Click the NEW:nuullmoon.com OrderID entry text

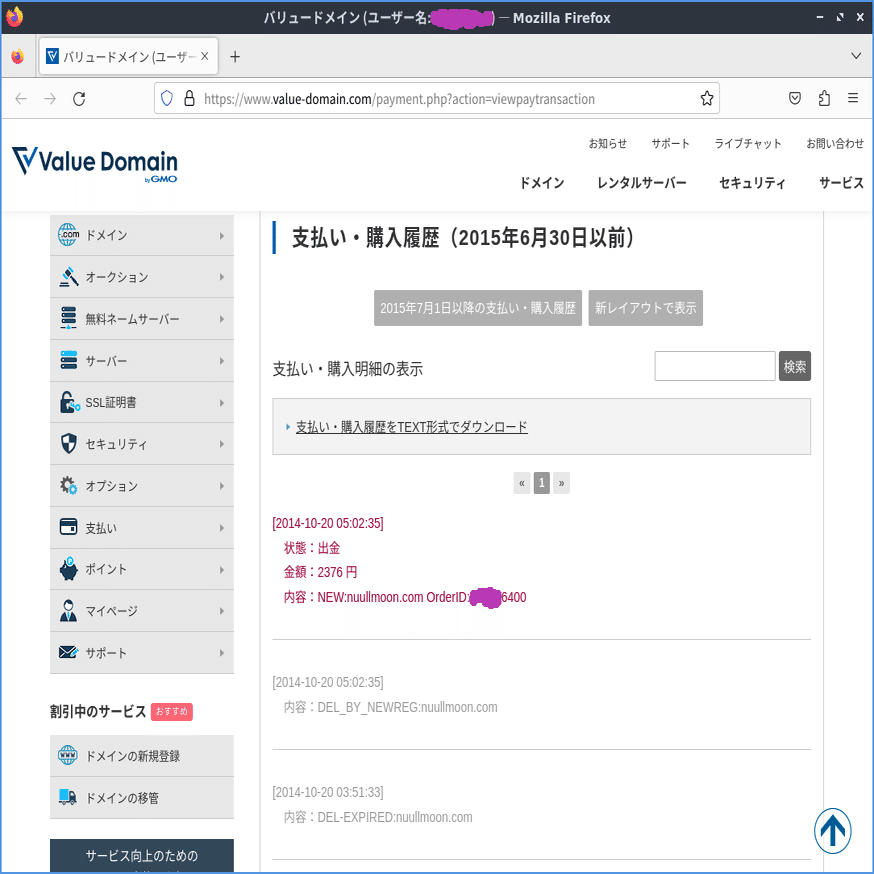[422, 597]
